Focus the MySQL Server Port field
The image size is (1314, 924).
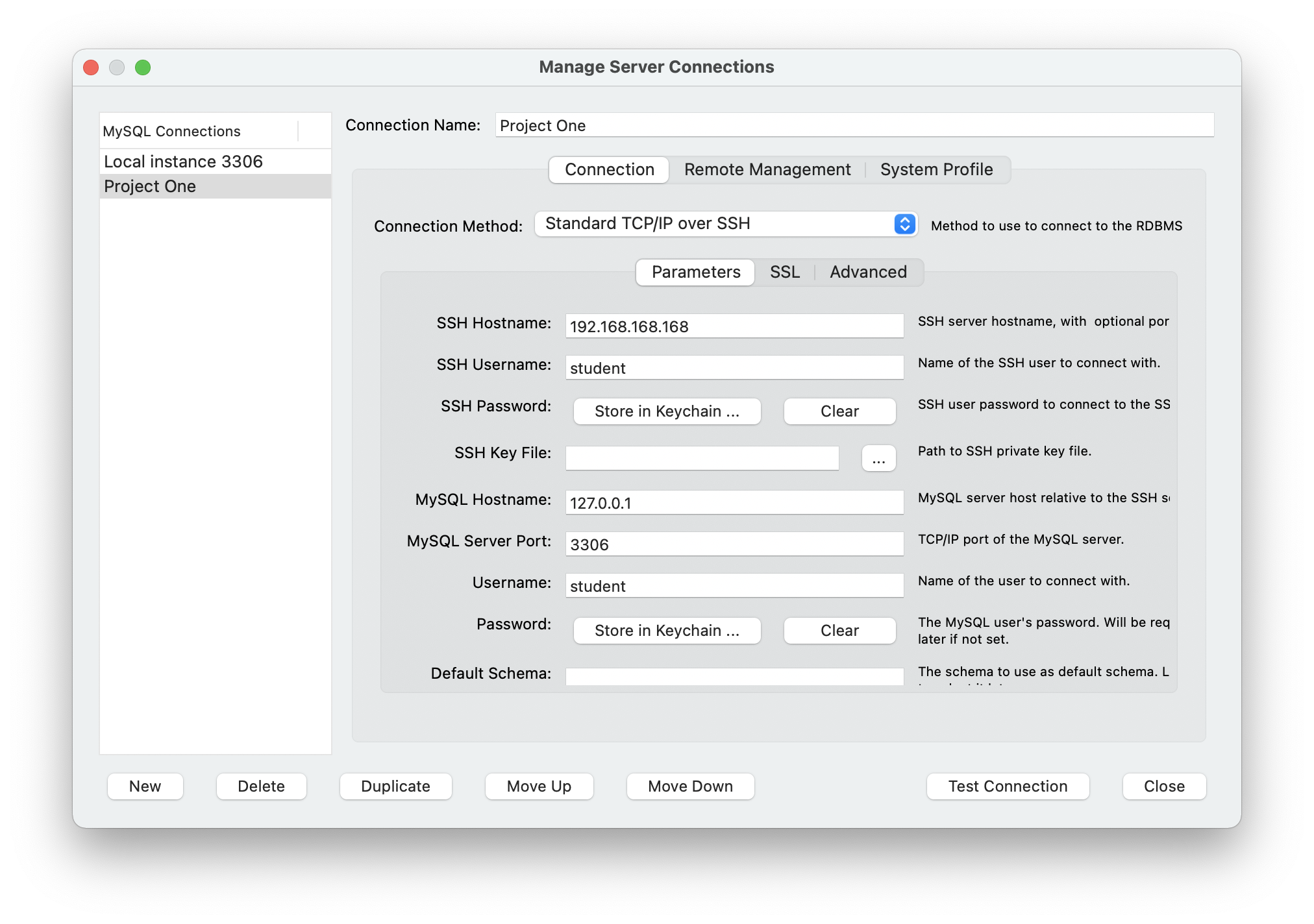click(734, 544)
